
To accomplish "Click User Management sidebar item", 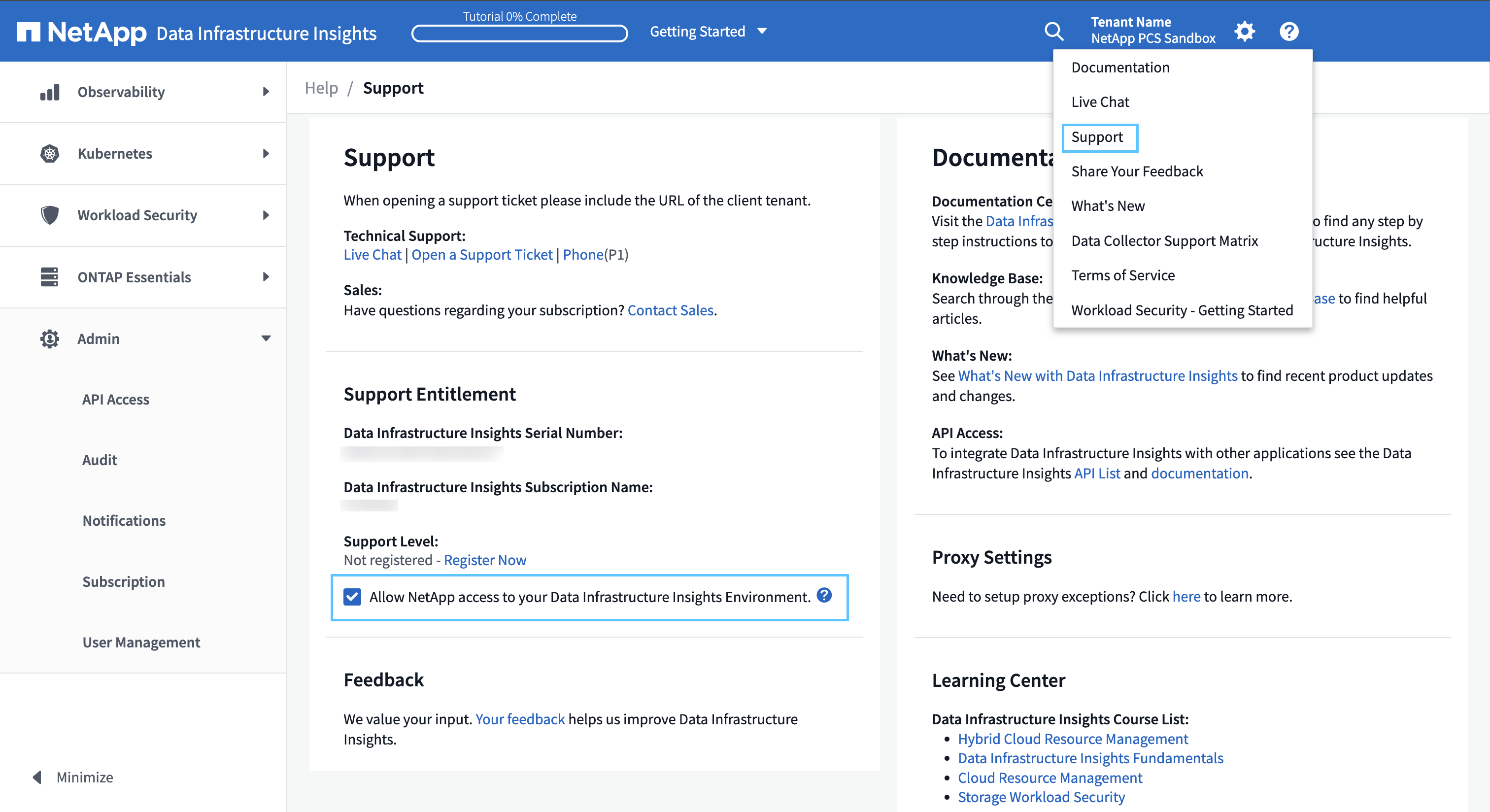I will coord(140,641).
